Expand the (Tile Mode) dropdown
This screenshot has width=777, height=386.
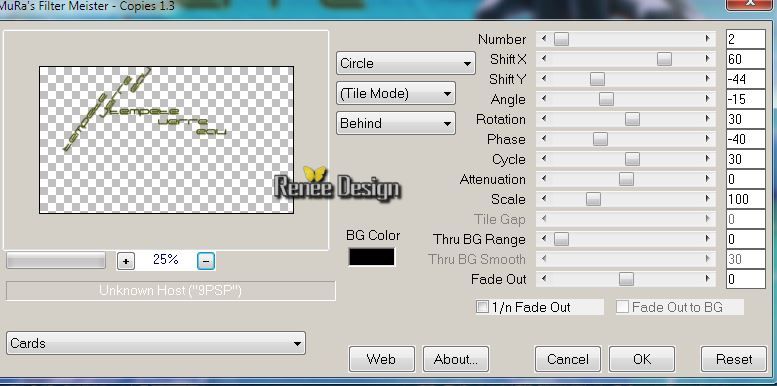395,93
